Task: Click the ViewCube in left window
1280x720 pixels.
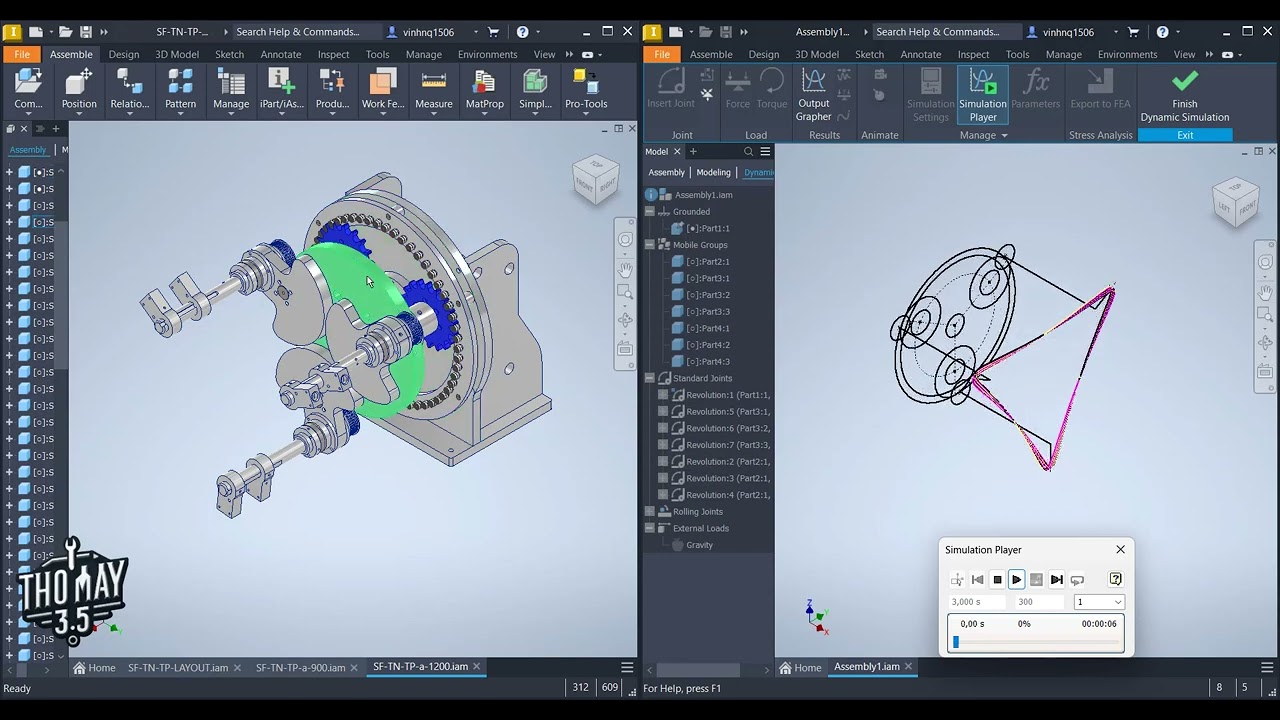Action: [596, 179]
